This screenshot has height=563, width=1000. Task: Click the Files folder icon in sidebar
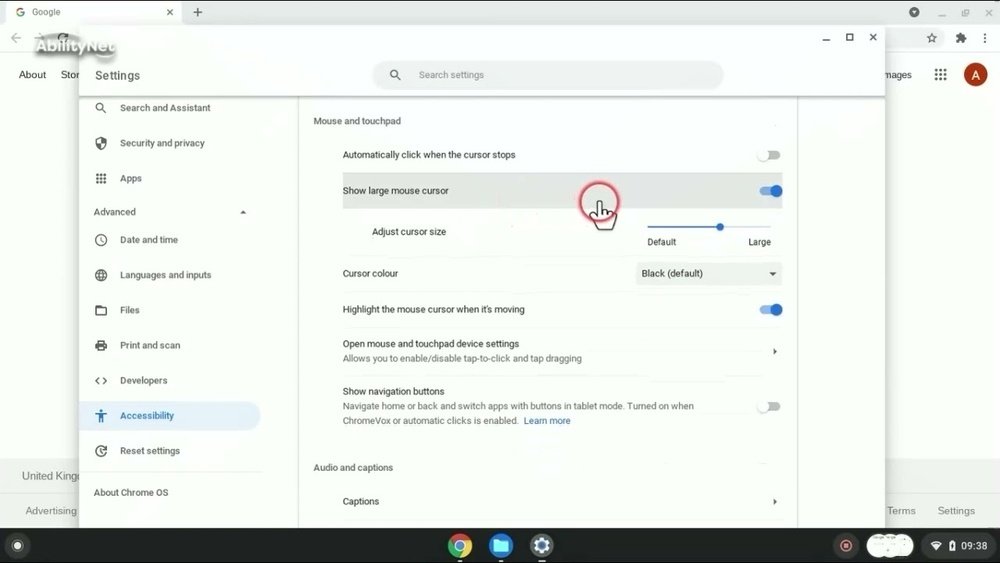[x=101, y=310]
